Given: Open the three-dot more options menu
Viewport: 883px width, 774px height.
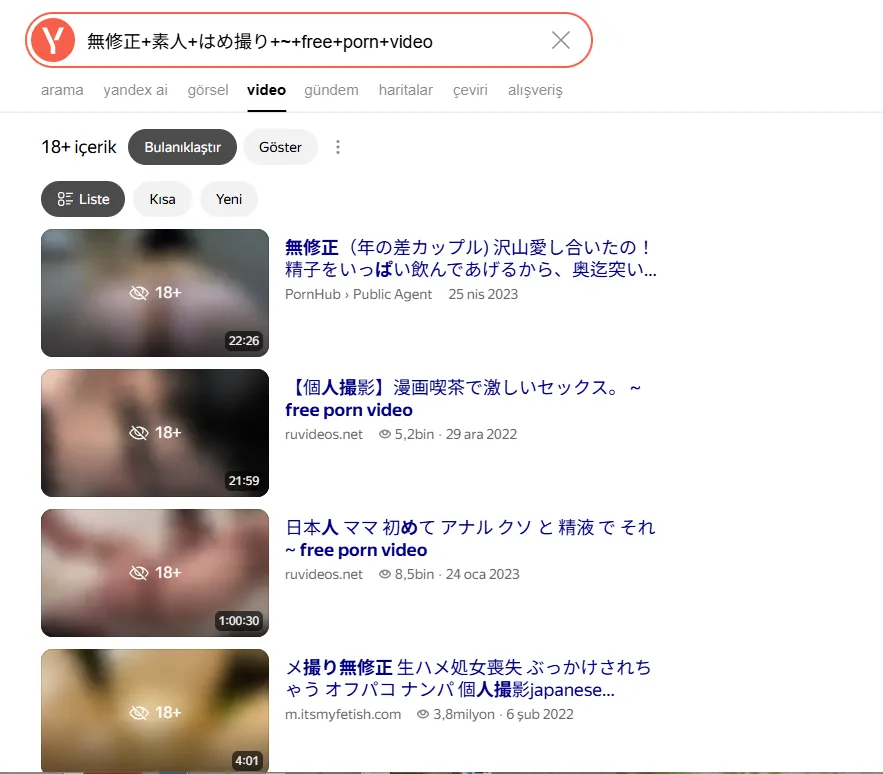Looking at the screenshot, I should 338,147.
